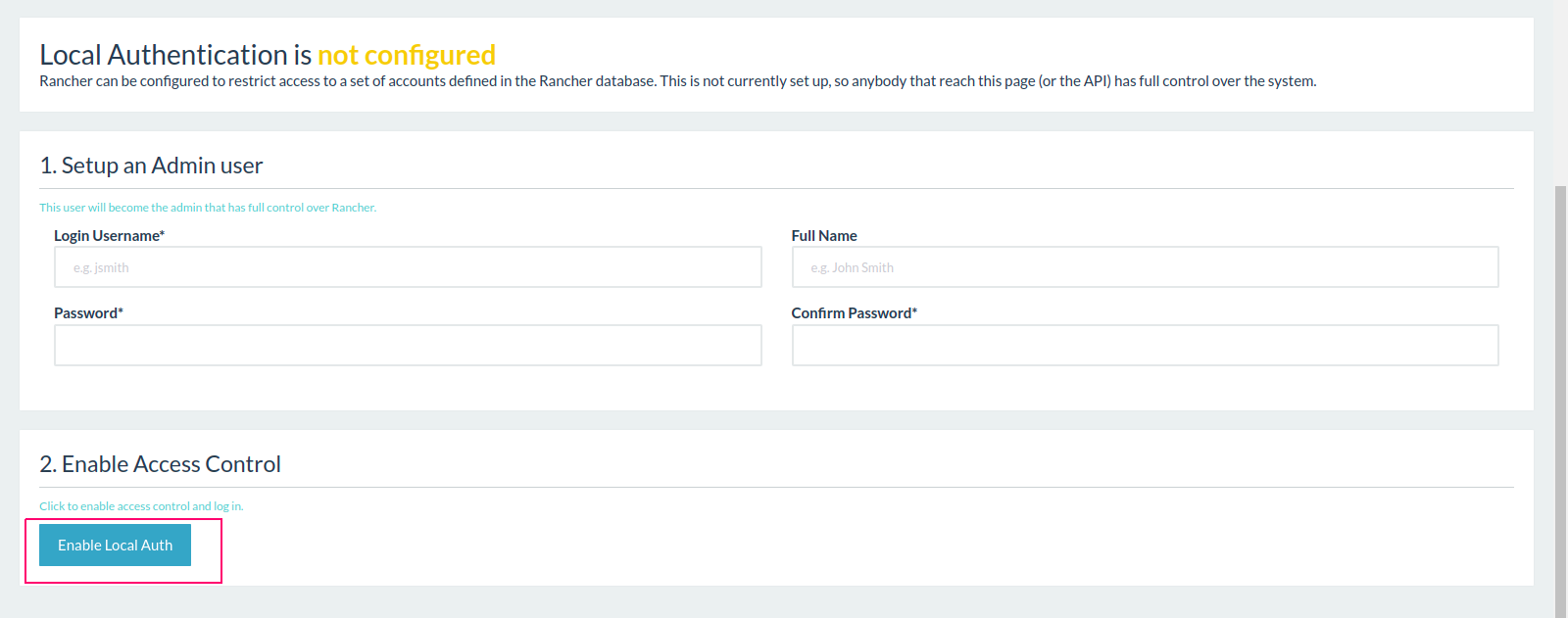Click the Full Name label

point(824,236)
